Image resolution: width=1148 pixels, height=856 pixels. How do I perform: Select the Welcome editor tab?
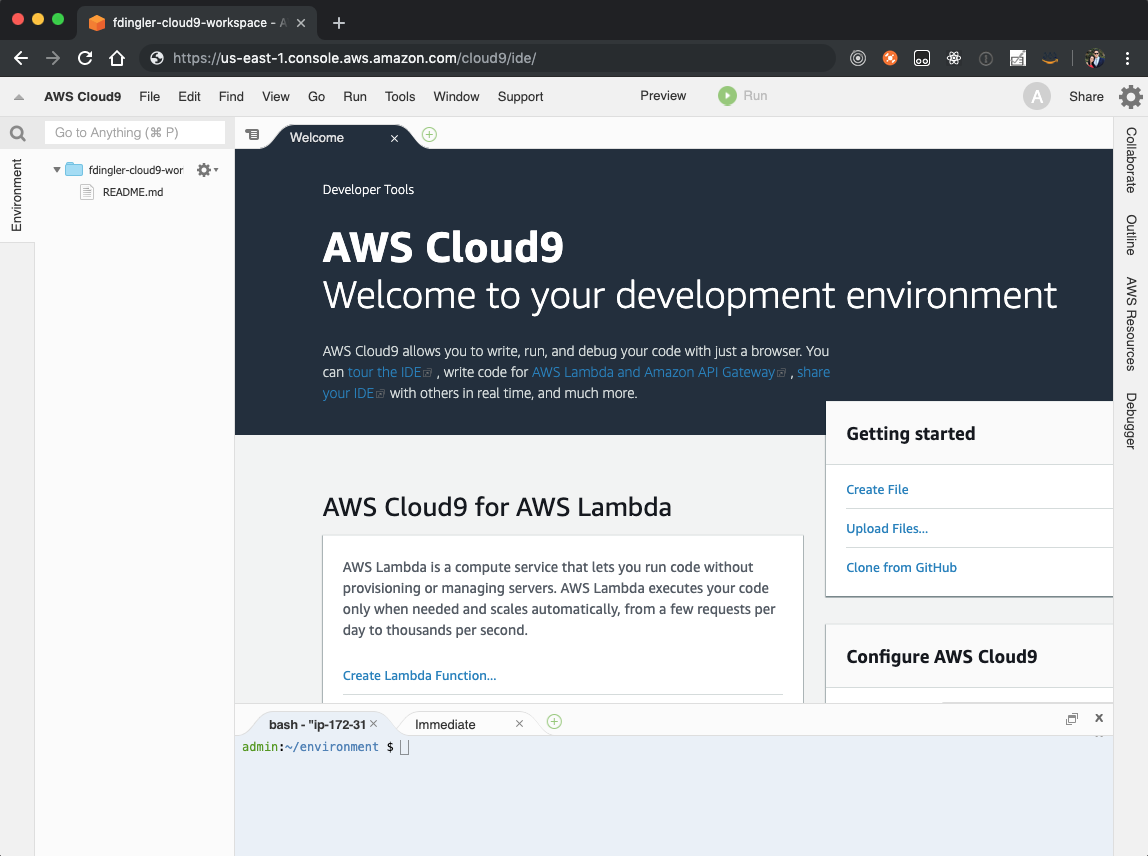pyautogui.click(x=317, y=138)
